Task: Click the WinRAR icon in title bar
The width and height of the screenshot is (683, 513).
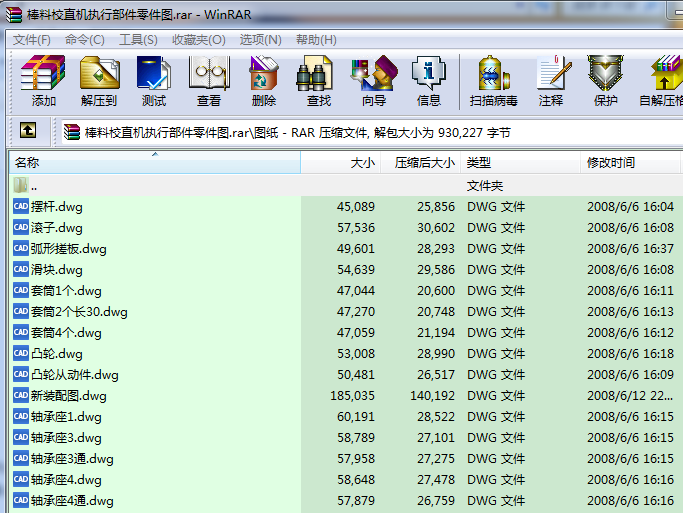Action: point(14,14)
